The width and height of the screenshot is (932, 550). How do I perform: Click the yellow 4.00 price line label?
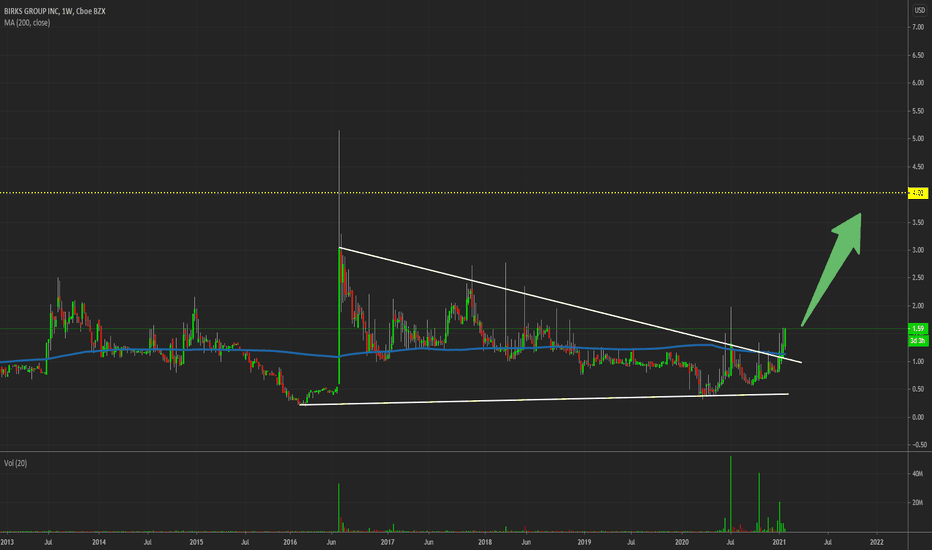918,193
